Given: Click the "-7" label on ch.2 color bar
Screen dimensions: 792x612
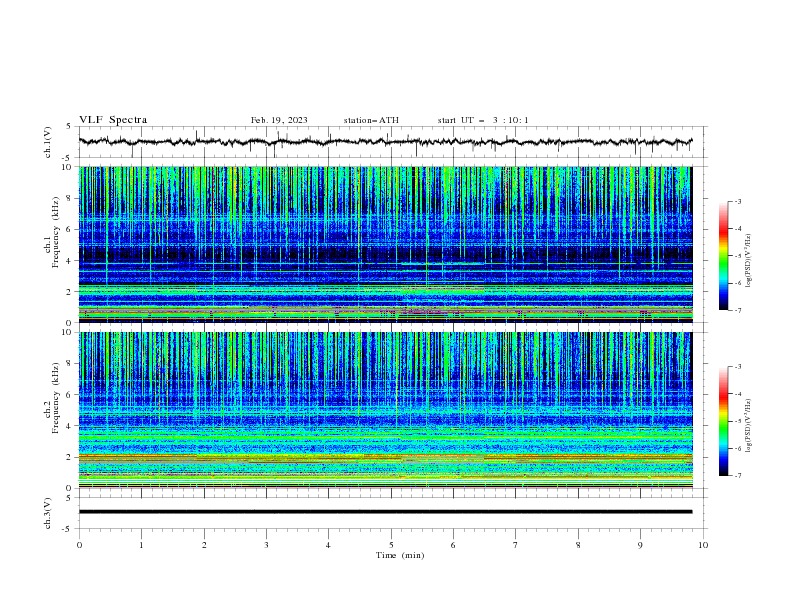Looking at the screenshot, I should (x=737, y=476).
